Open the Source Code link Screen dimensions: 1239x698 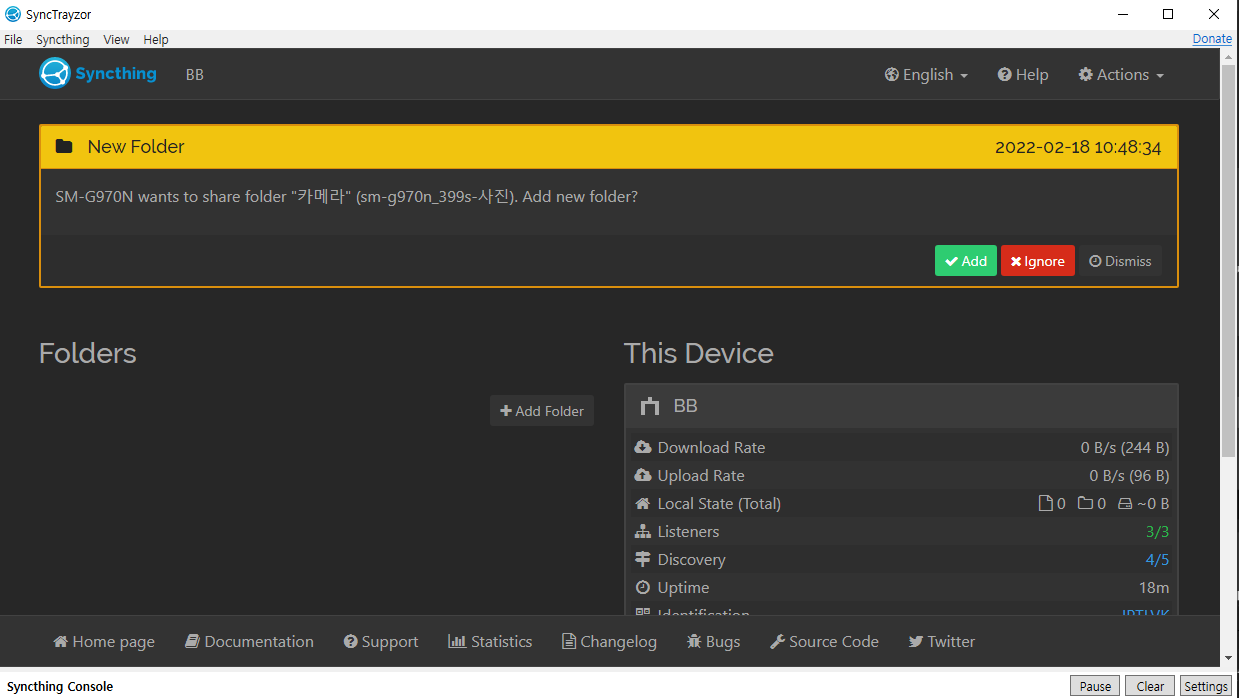pyautogui.click(x=824, y=642)
